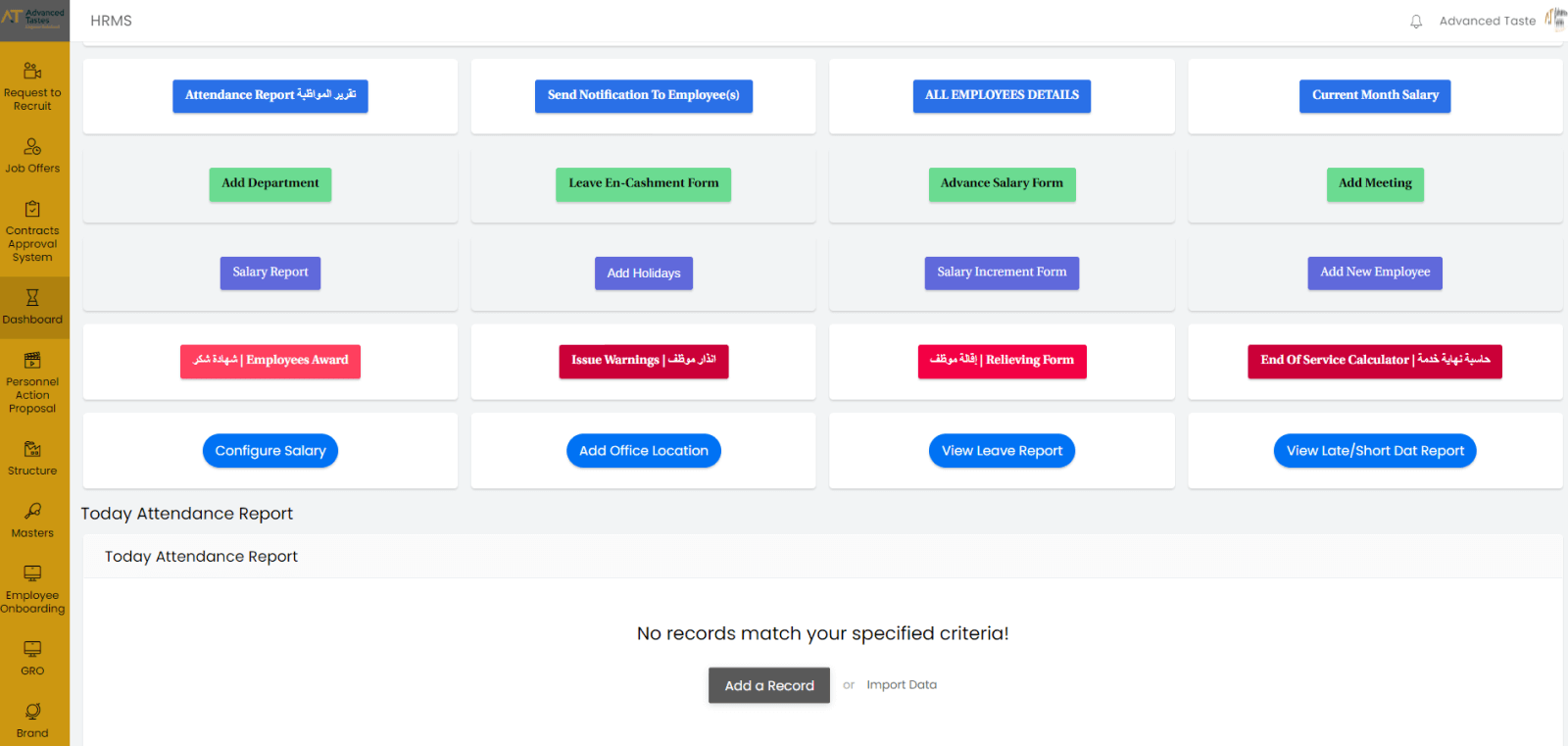Click the Advanced Tastes logo
This screenshot has width=1568, height=746.
click(x=34, y=18)
